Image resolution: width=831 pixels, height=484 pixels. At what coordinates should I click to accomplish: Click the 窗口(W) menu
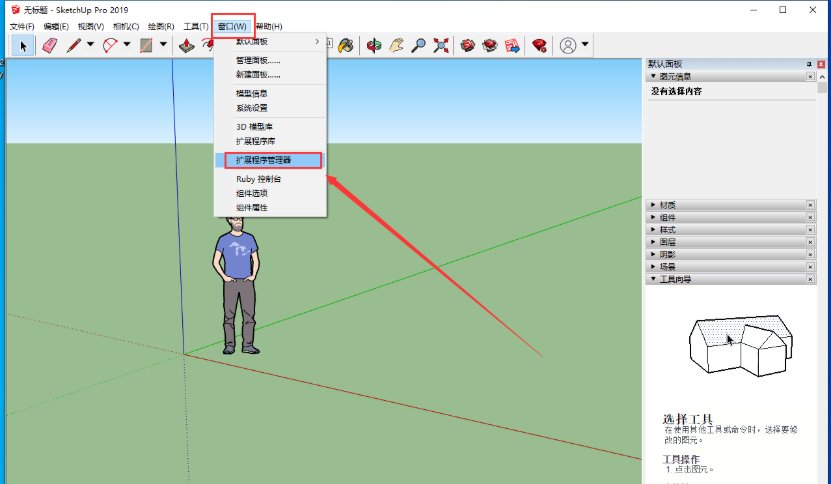click(232, 27)
